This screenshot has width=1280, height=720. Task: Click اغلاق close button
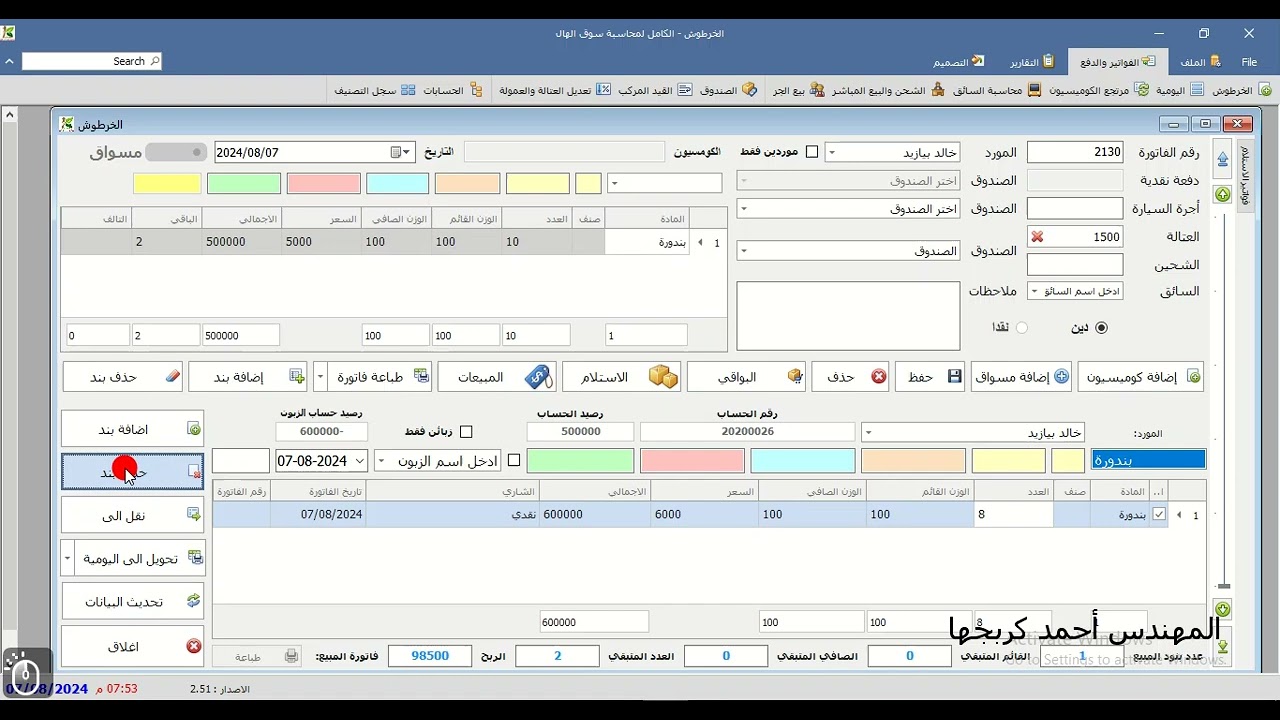pos(132,646)
